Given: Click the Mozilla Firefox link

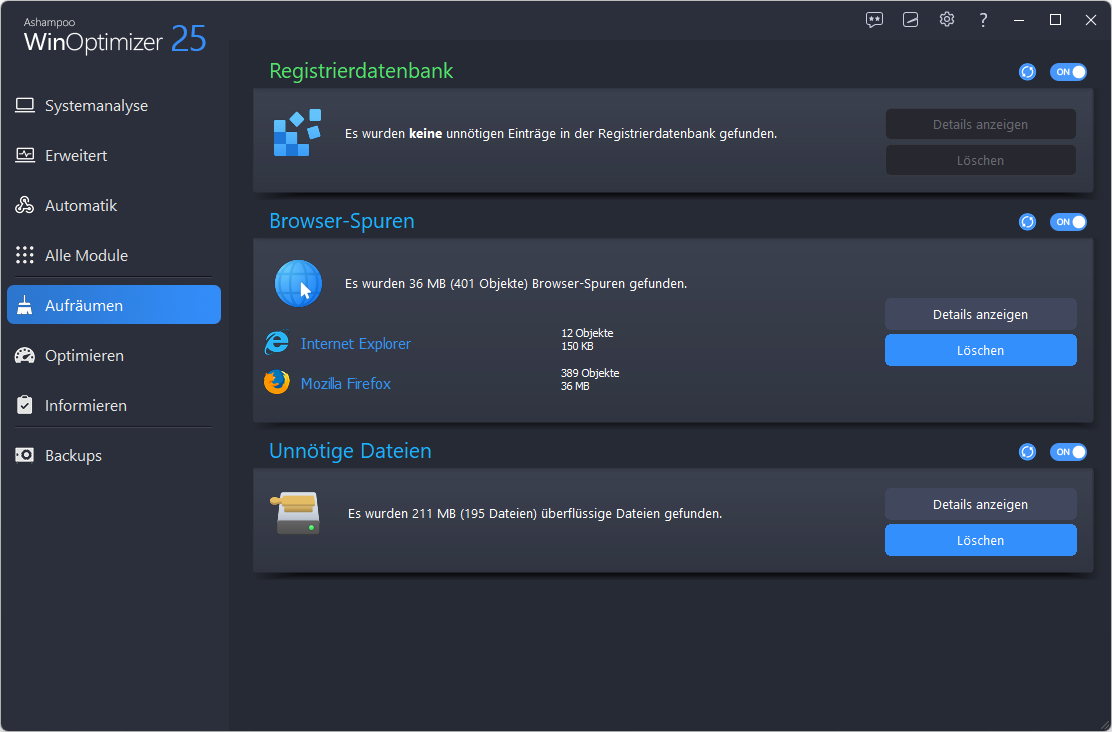Looking at the screenshot, I should pos(345,384).
